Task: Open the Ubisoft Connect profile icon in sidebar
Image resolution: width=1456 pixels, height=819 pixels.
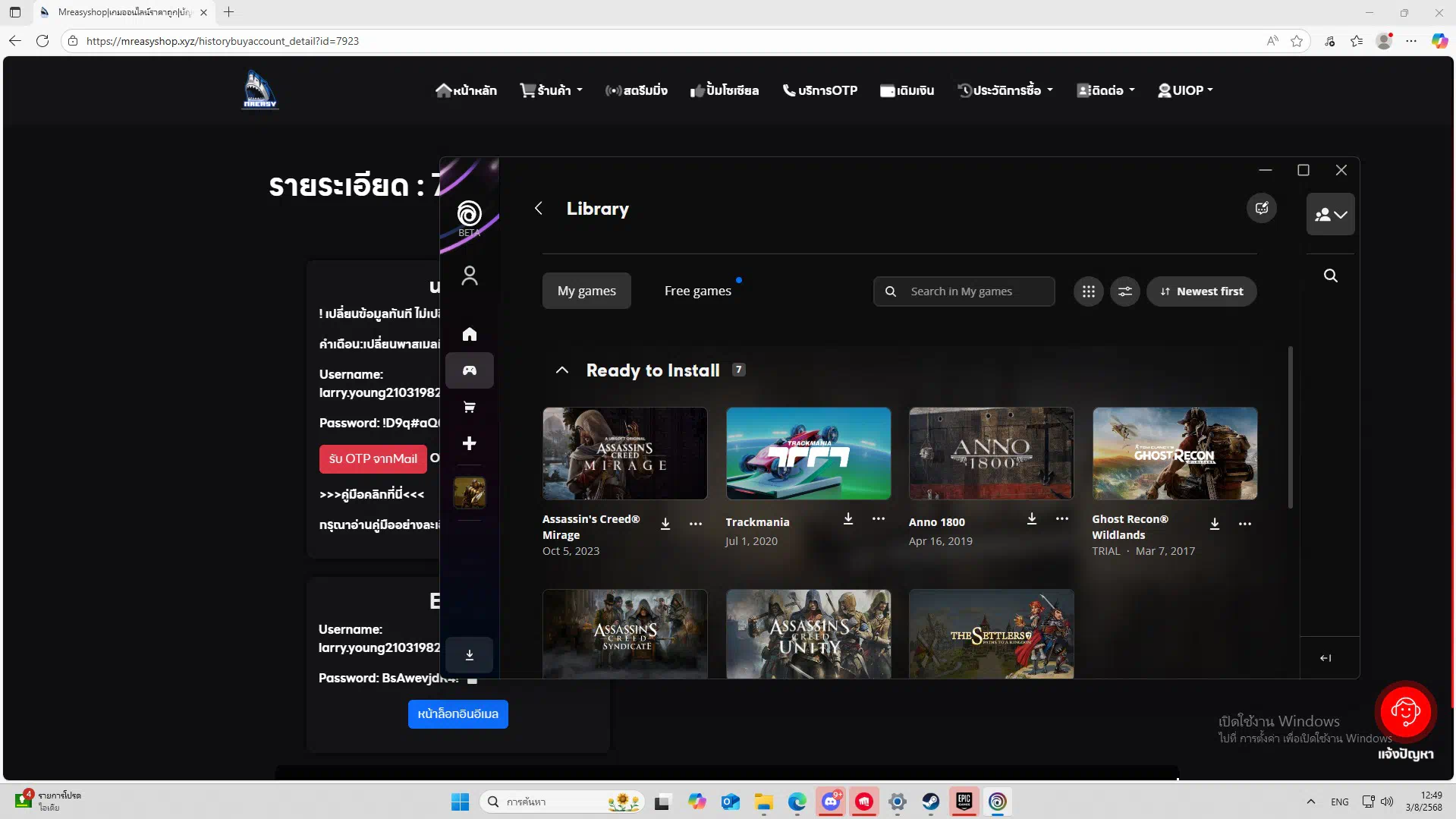Action: click(470, 276)
